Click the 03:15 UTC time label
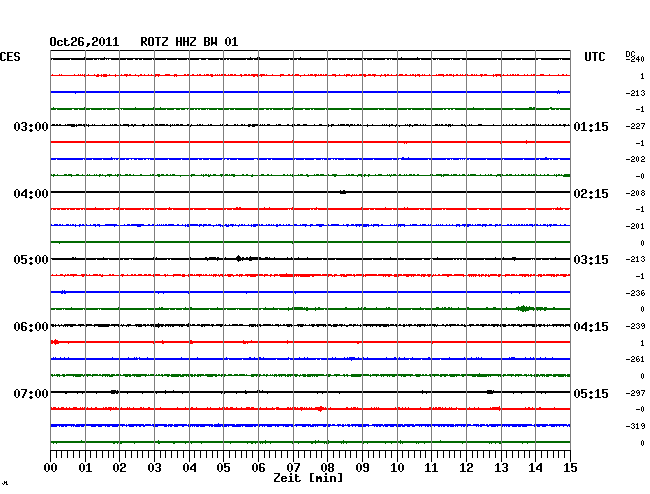The width and height of the screenshot is (650, 494). pos(591,260)
